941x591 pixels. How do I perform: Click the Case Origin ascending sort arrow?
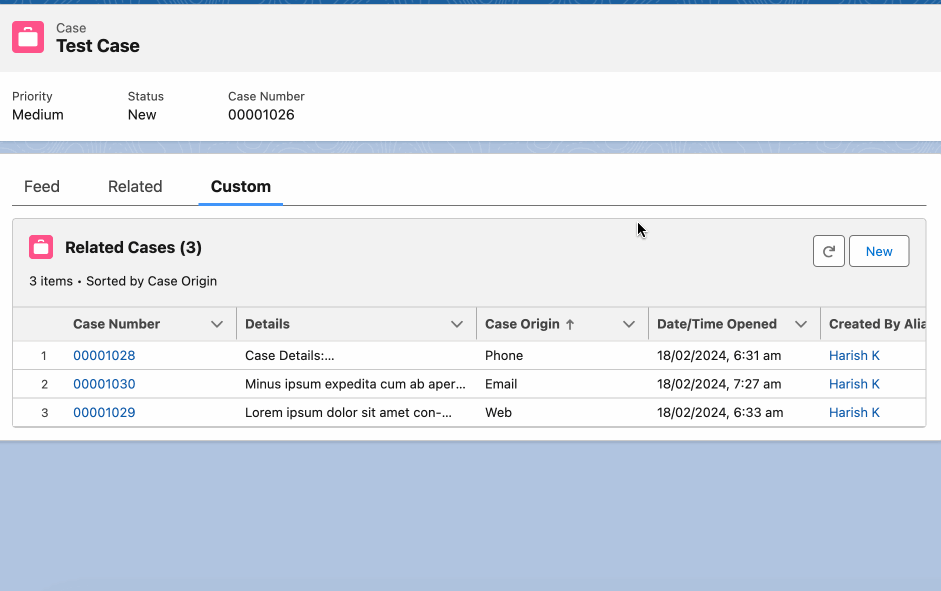tap(570, 325)
